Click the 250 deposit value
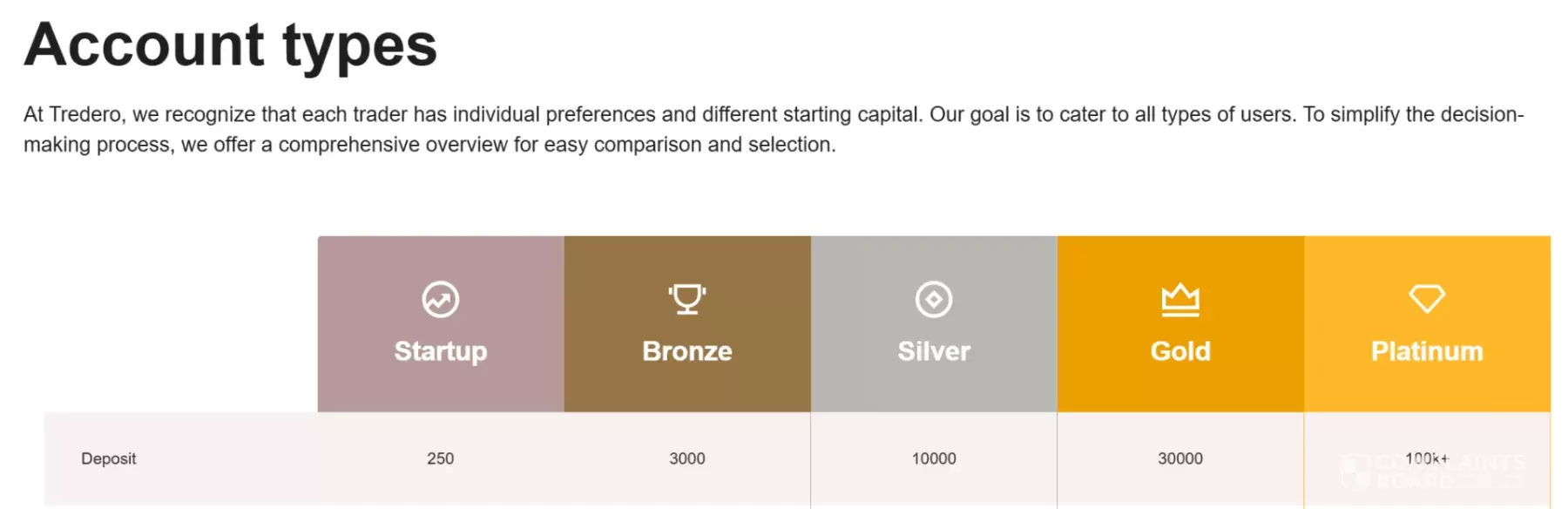 pyautogui.click(x=440, y=458)
